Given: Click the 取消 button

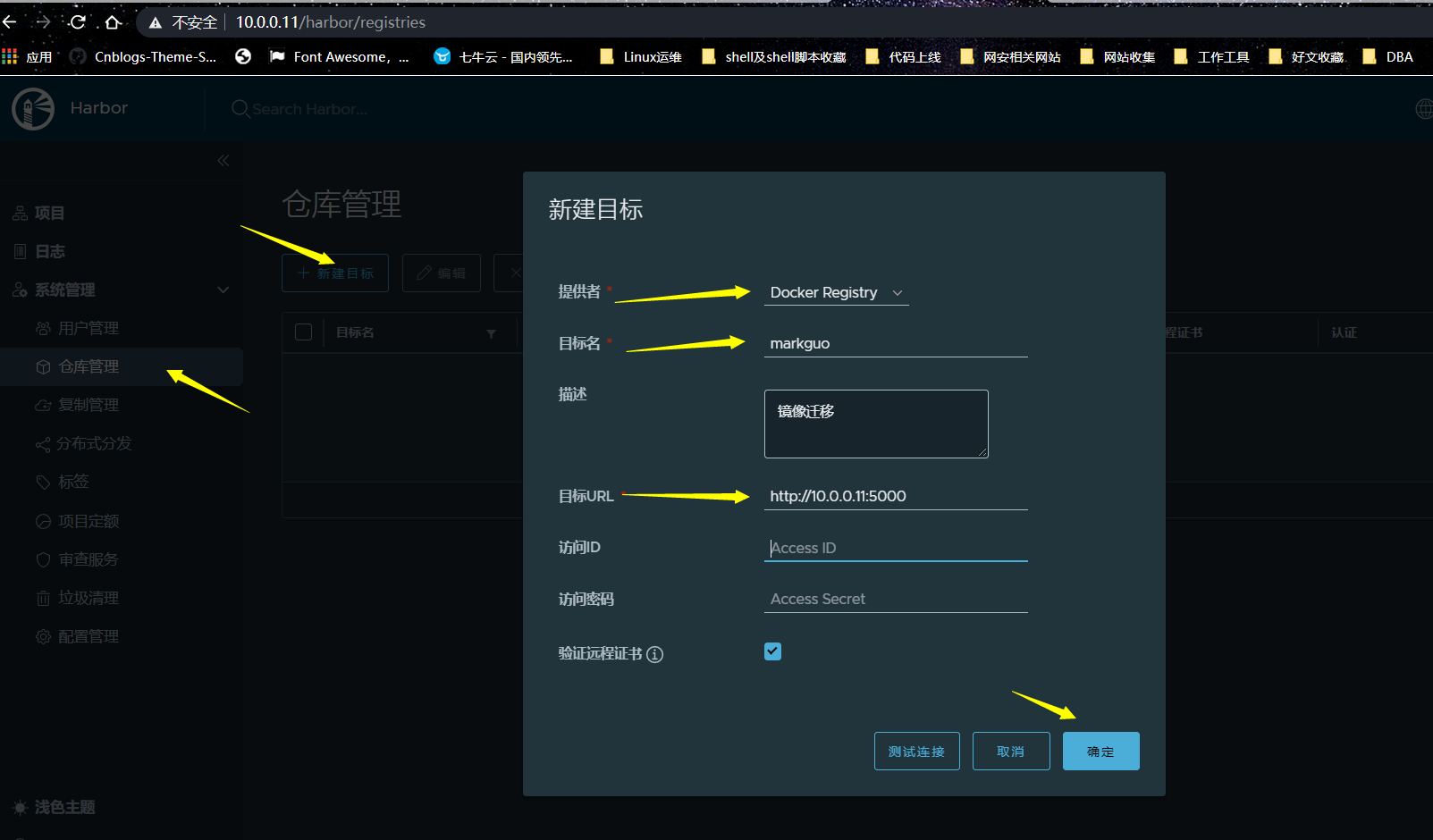Looking at the screenshot, I should click(1011, 752).
